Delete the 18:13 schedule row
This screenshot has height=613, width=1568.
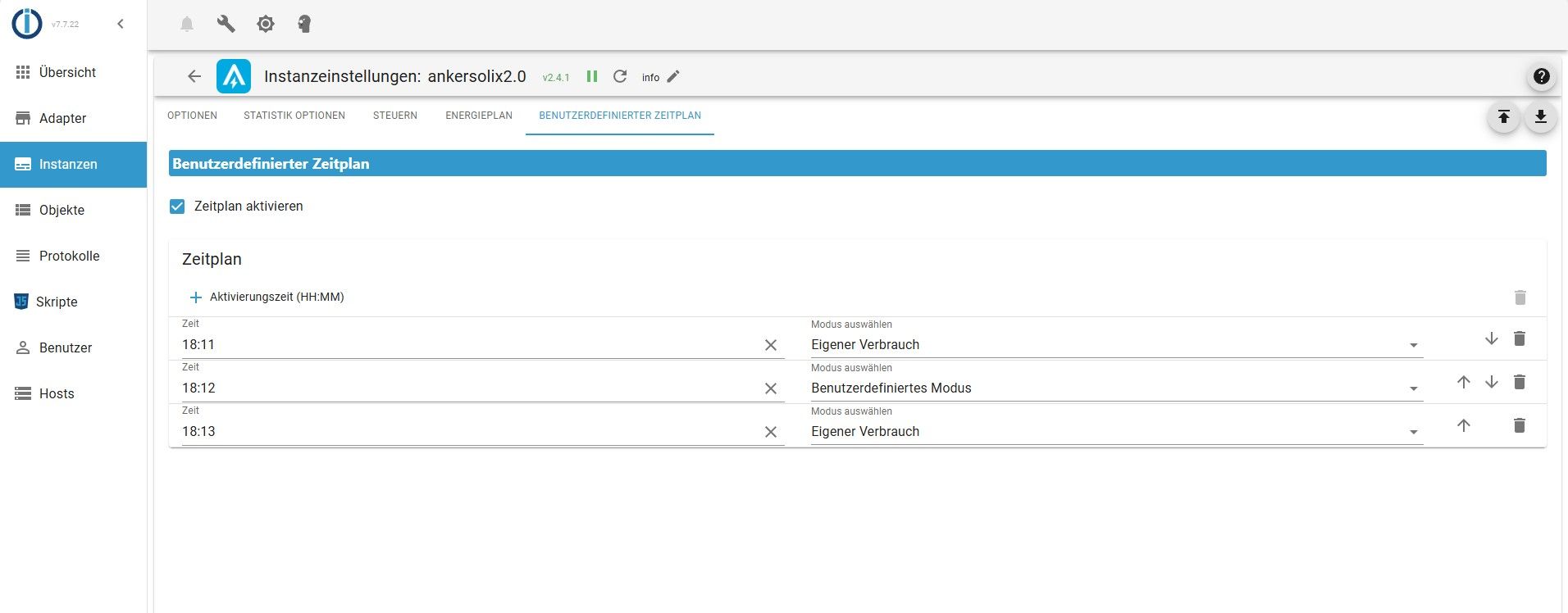(1520, 425)
